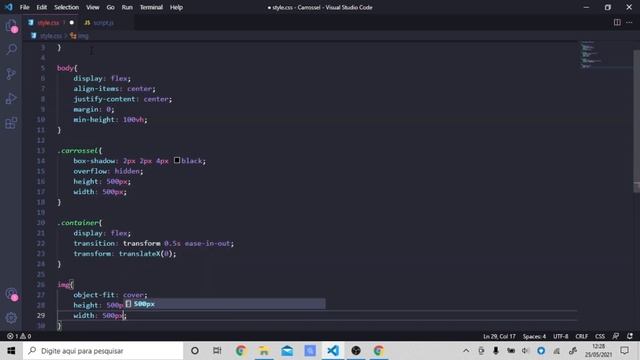This screenshot has height=360, width=640.
Task: Click the 'min-height: 100vh' line
Action: (x=110, y=120)
